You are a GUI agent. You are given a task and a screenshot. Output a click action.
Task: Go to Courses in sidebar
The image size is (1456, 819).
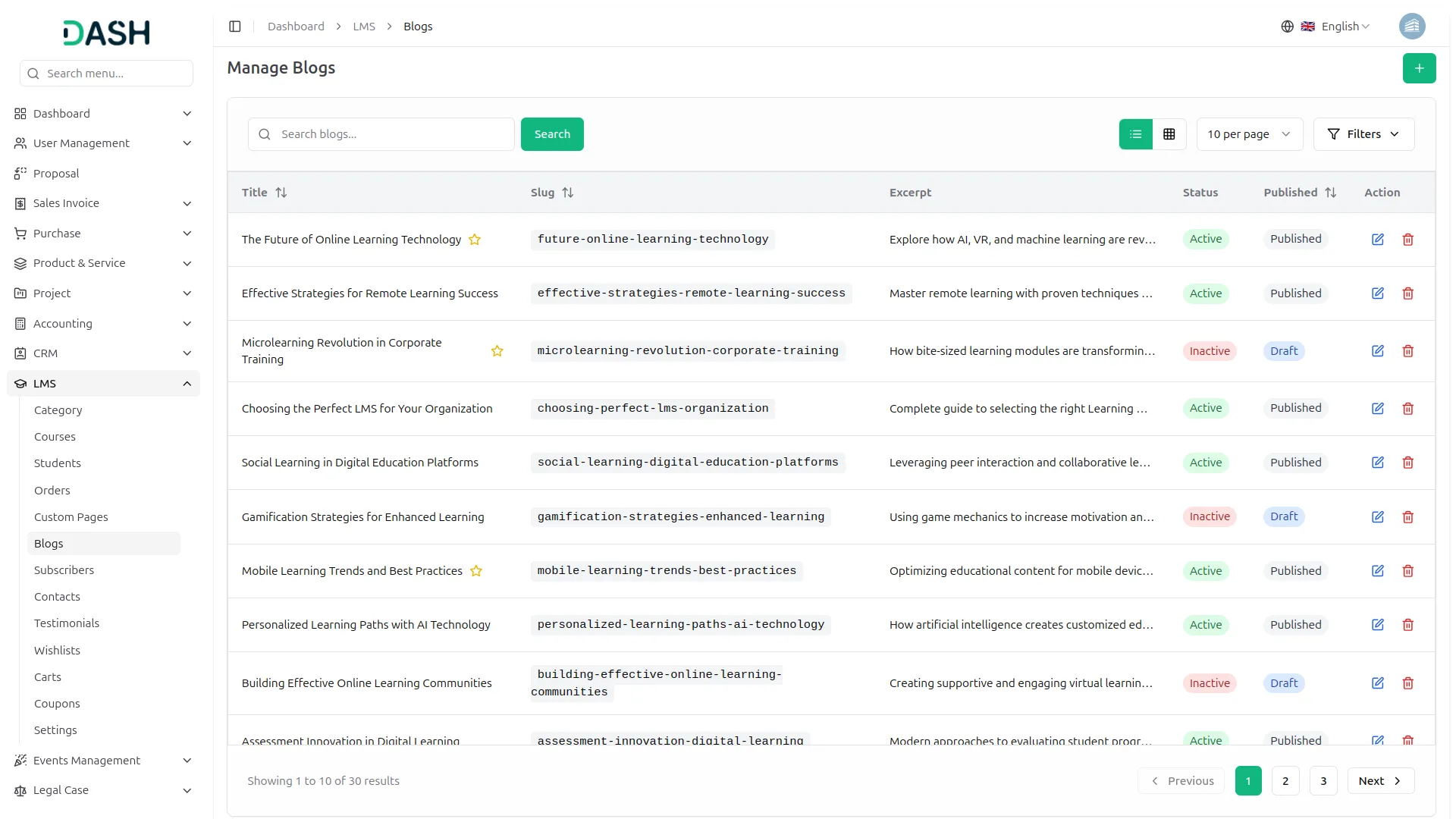coord(55,437)
